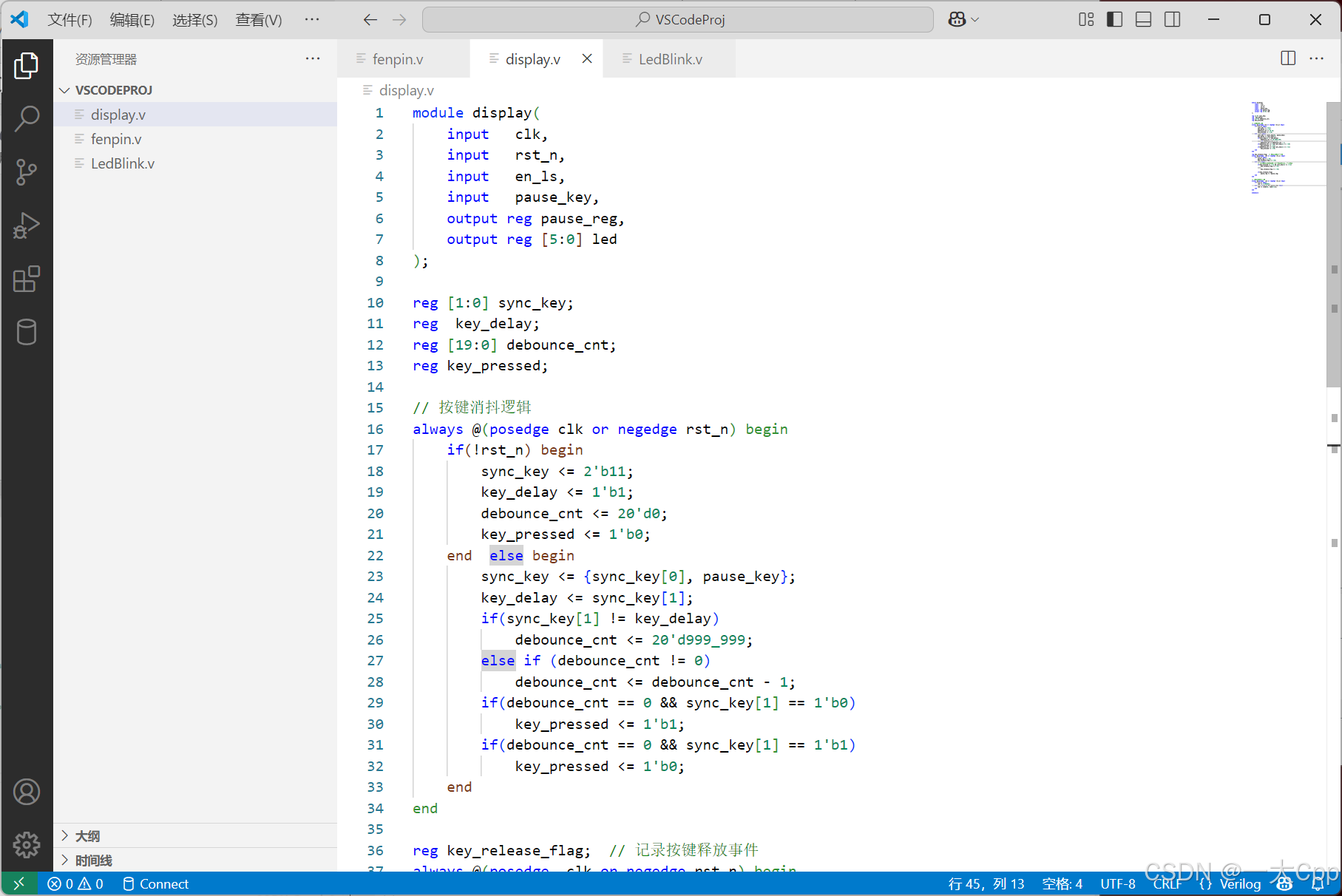Viewport: 1342px width, 896px height.
Task: Show the errors and warnings count
Action: point(75,883)
